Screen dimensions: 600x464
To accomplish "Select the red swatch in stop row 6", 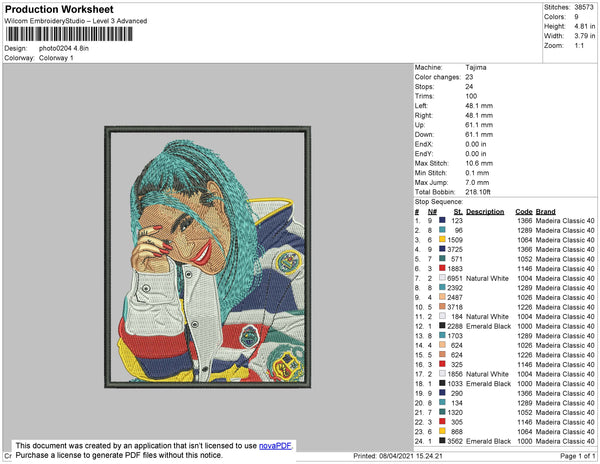I will tap(442, 268).
